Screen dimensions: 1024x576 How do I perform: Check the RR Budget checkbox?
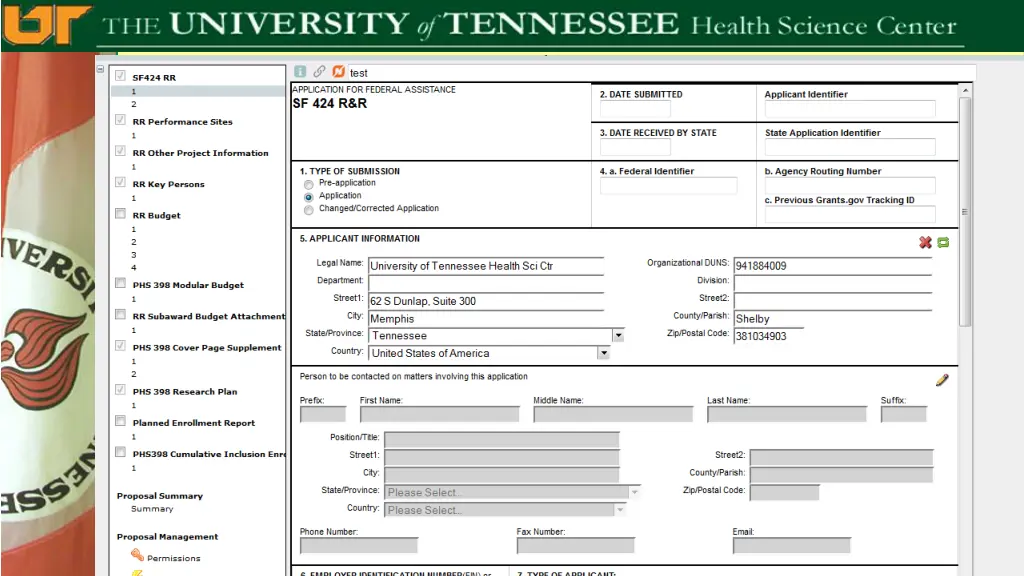click(120, 214)
